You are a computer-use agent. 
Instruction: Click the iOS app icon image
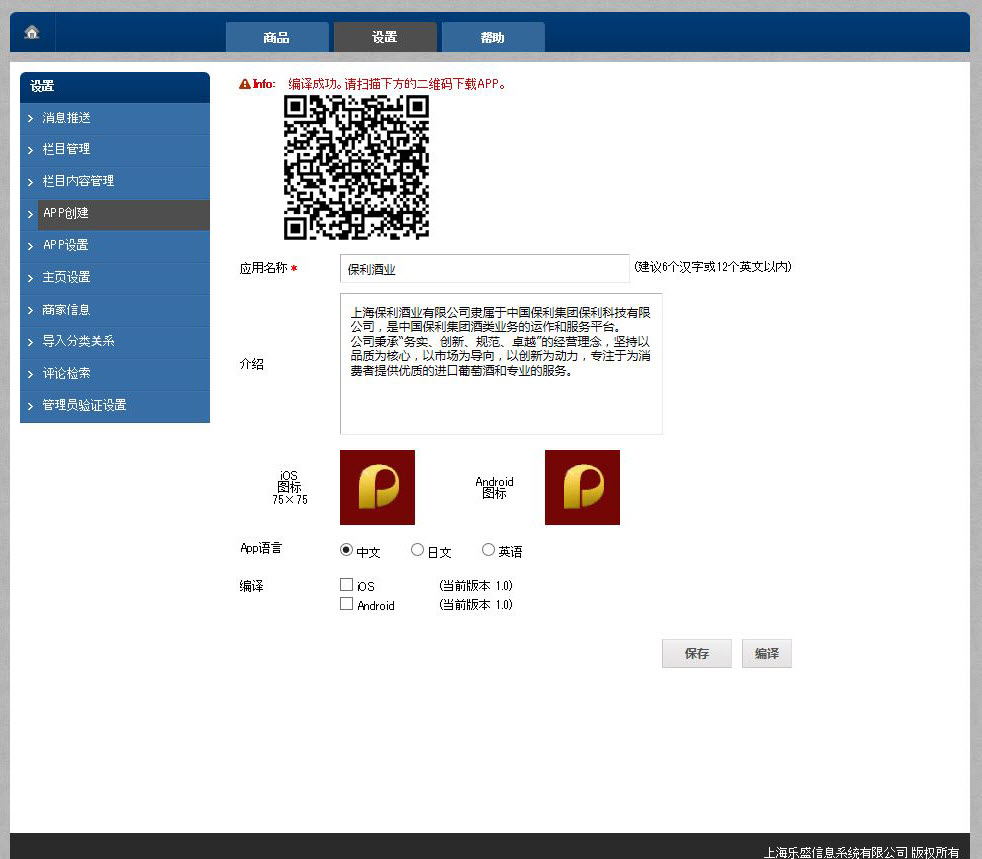pos(377,487)
